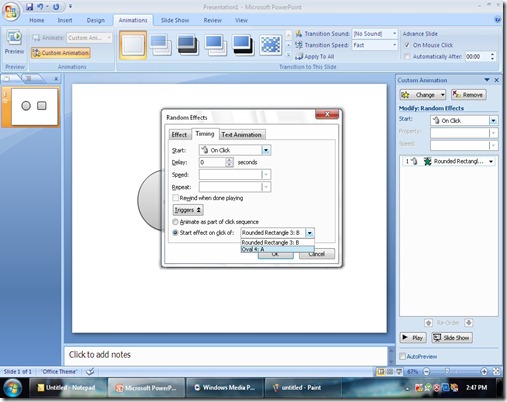This screenshot has width=507, height=402.
Task: Select the No Transition thumbnail
Action: pyautogui.click(x=133, y=45)
